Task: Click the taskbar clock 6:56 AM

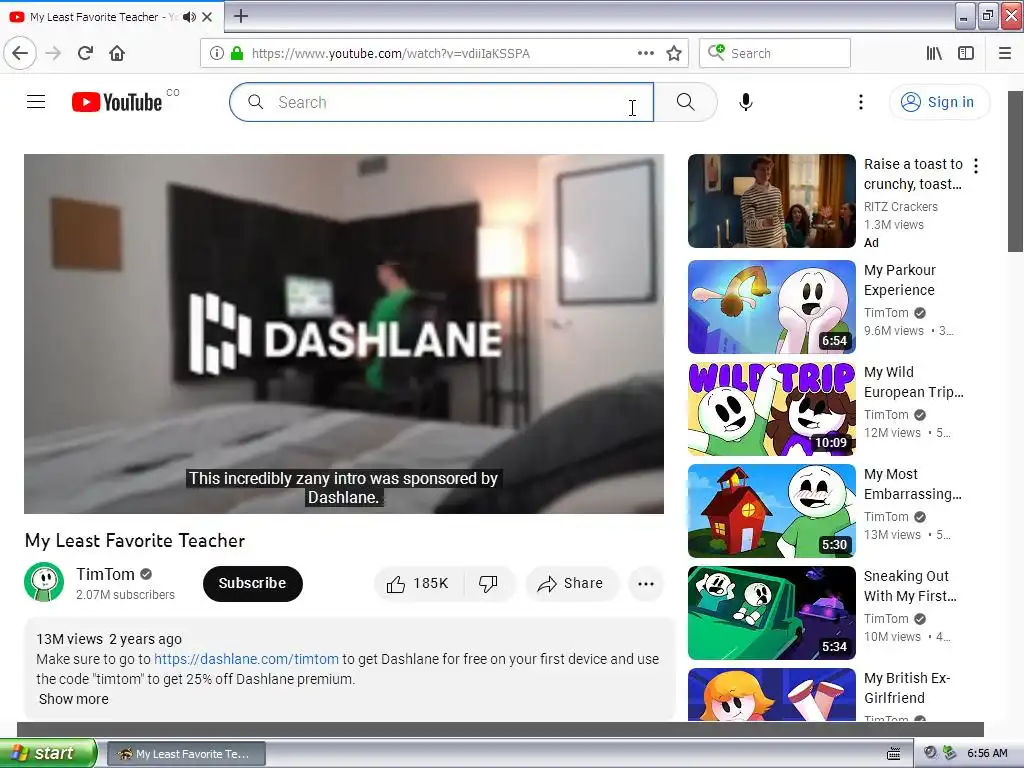Action: pos(987,753)
